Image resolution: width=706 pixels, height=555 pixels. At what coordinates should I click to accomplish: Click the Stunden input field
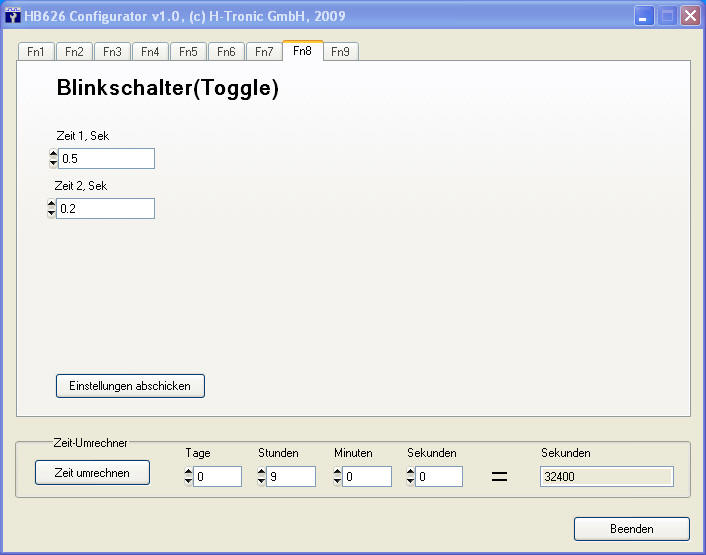[x=290, y=478]
